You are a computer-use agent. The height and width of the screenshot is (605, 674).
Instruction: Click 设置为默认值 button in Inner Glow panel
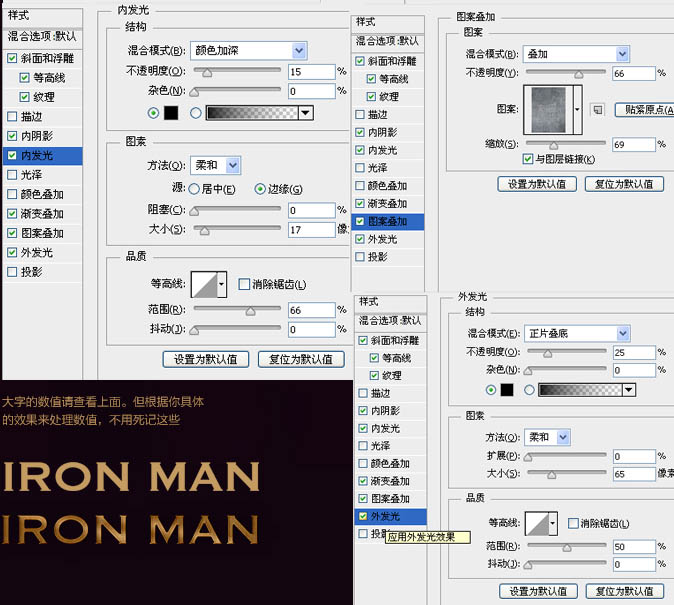[x=206, y=359]
